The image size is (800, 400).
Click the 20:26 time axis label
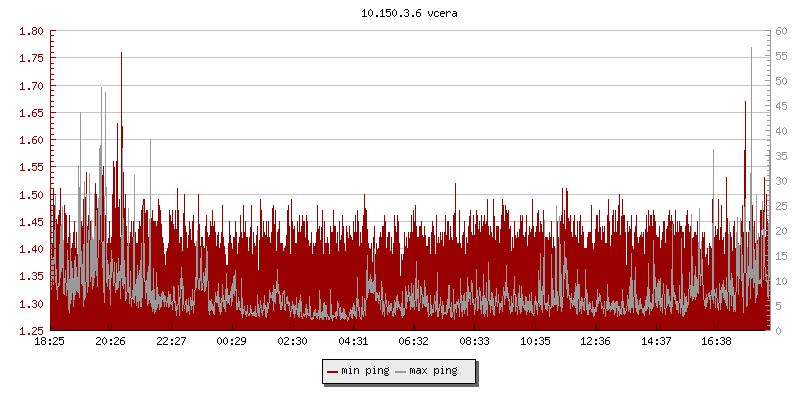pyautogui.click(x=110, y=341)
